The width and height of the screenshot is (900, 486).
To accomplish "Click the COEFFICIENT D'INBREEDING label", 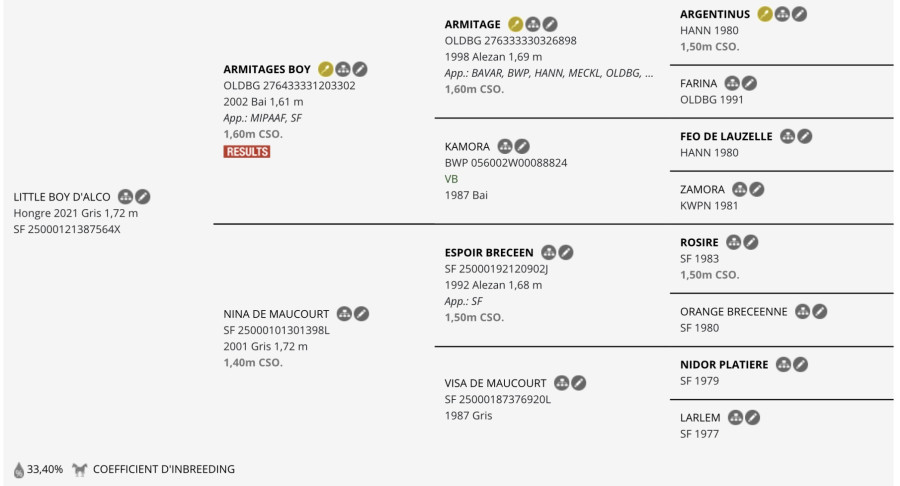I will (x=164, y=469).
